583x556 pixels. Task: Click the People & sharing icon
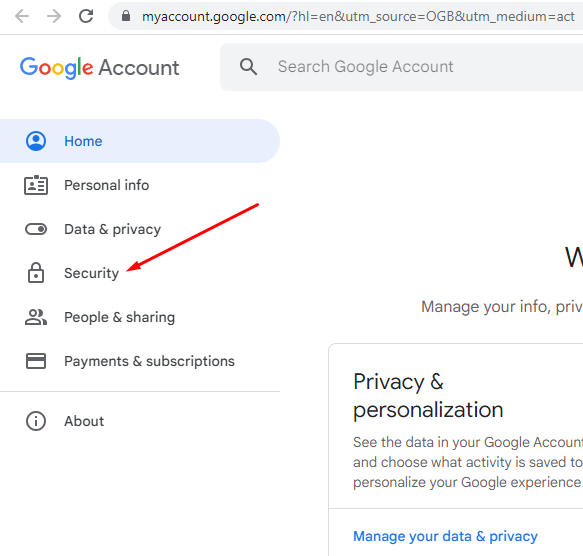[36, 317]
